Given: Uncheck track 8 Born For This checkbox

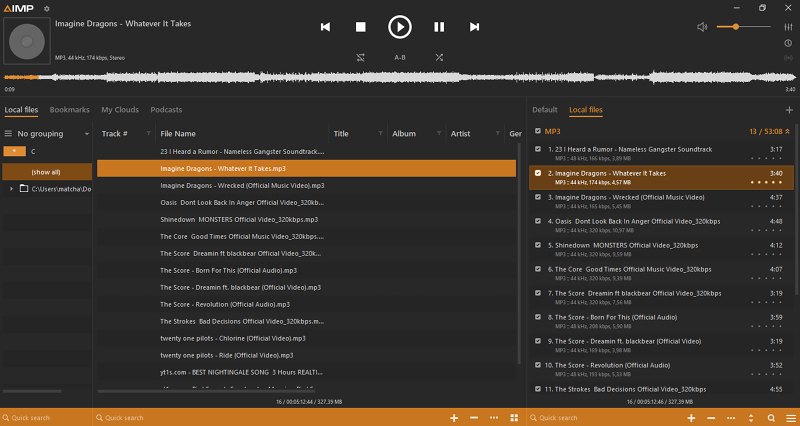Looking at the screenshot, I should pos(538,317).
